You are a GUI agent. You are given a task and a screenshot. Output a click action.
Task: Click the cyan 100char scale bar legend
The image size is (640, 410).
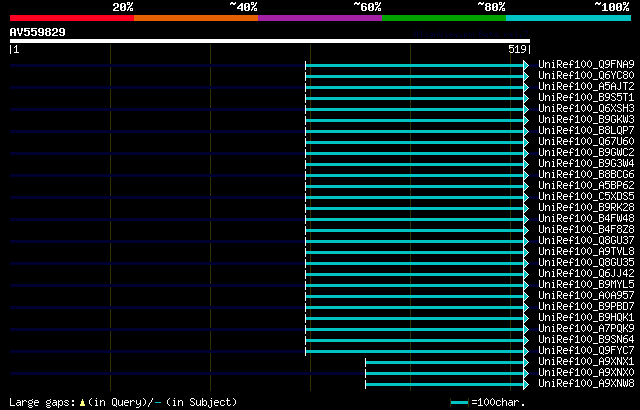click(460, 403)
